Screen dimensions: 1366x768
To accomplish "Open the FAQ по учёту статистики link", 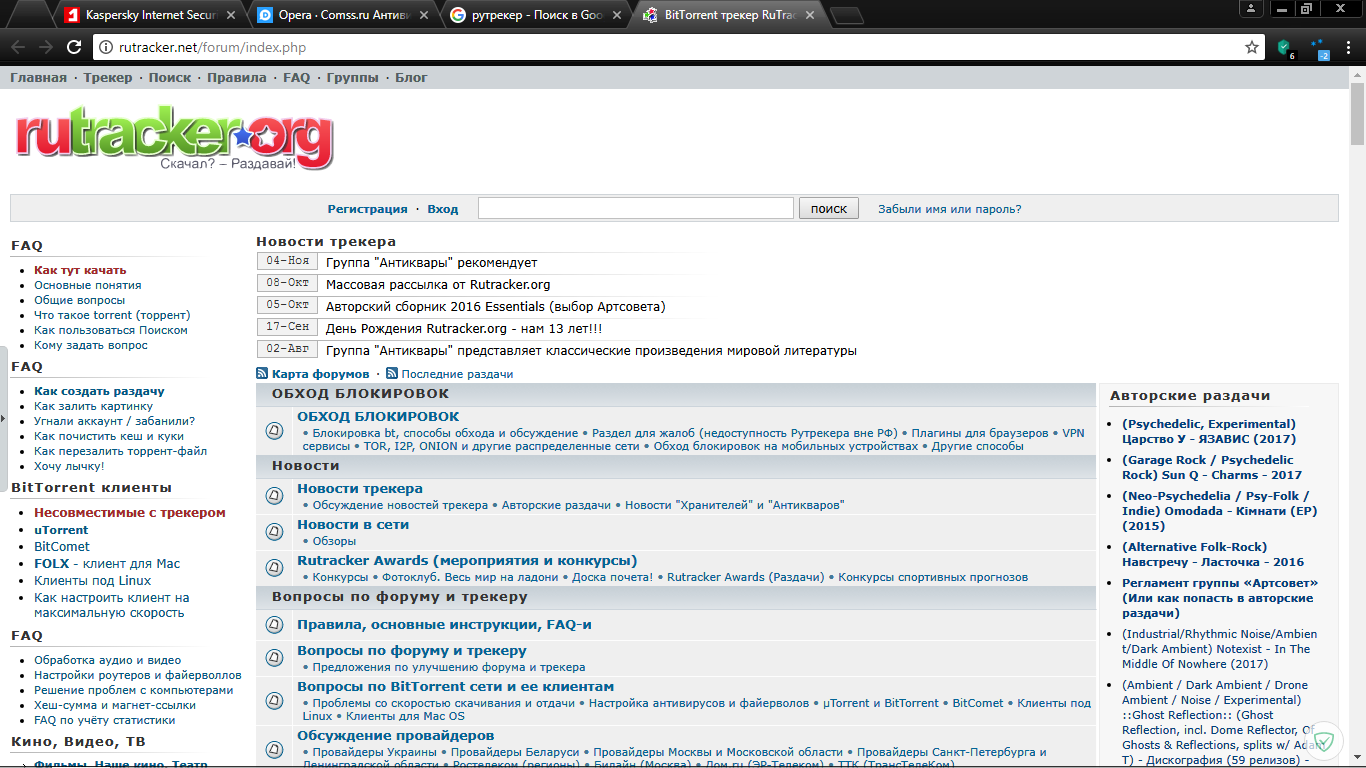I will [104, 719].
